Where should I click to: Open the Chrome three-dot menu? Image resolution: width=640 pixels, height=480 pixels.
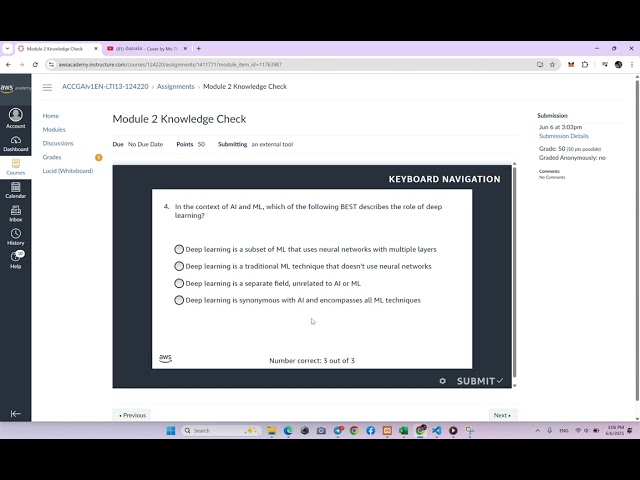632,64
